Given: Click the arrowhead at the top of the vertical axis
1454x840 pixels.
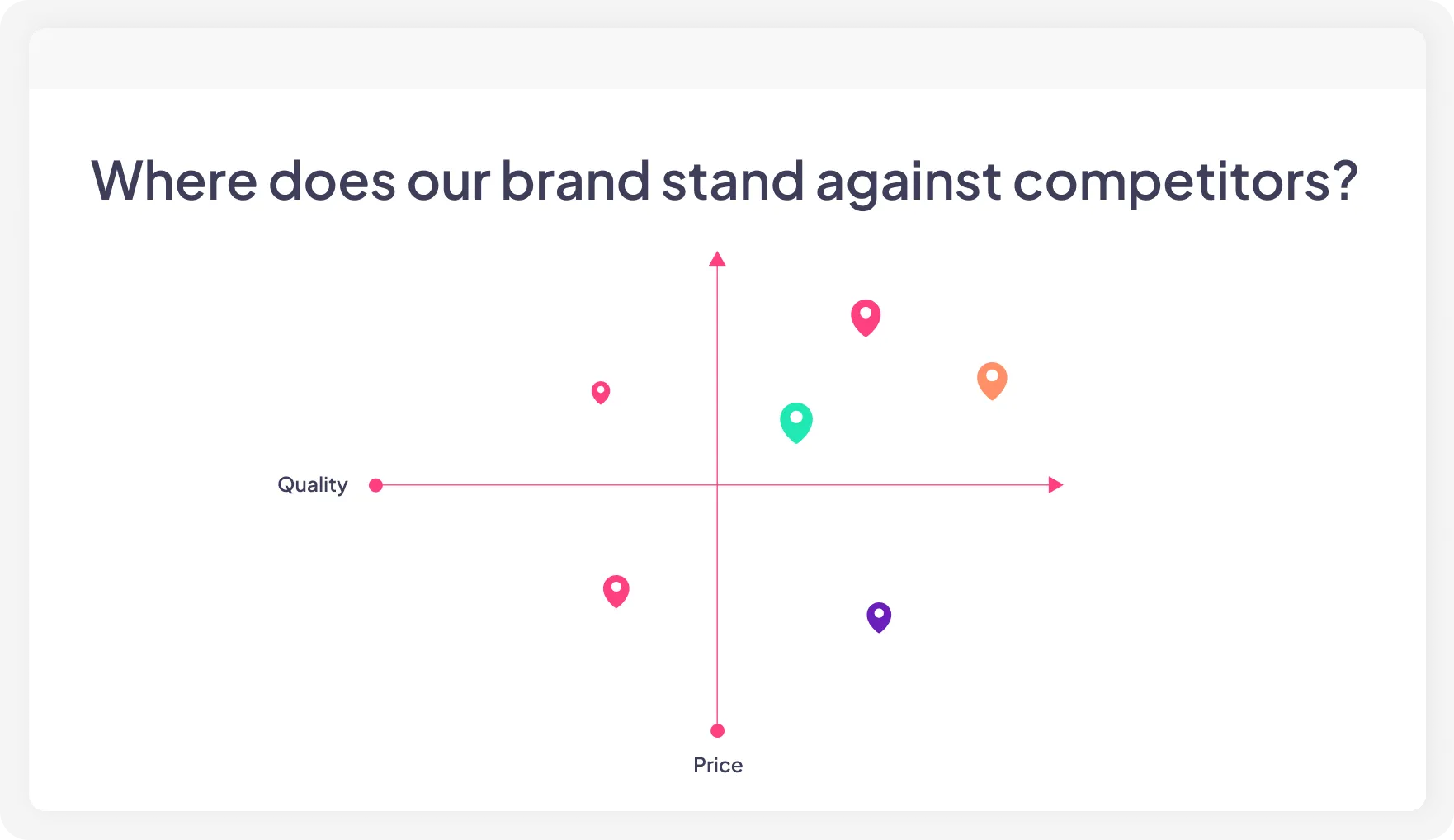Looking at the screenshot, I should (717, 259).
